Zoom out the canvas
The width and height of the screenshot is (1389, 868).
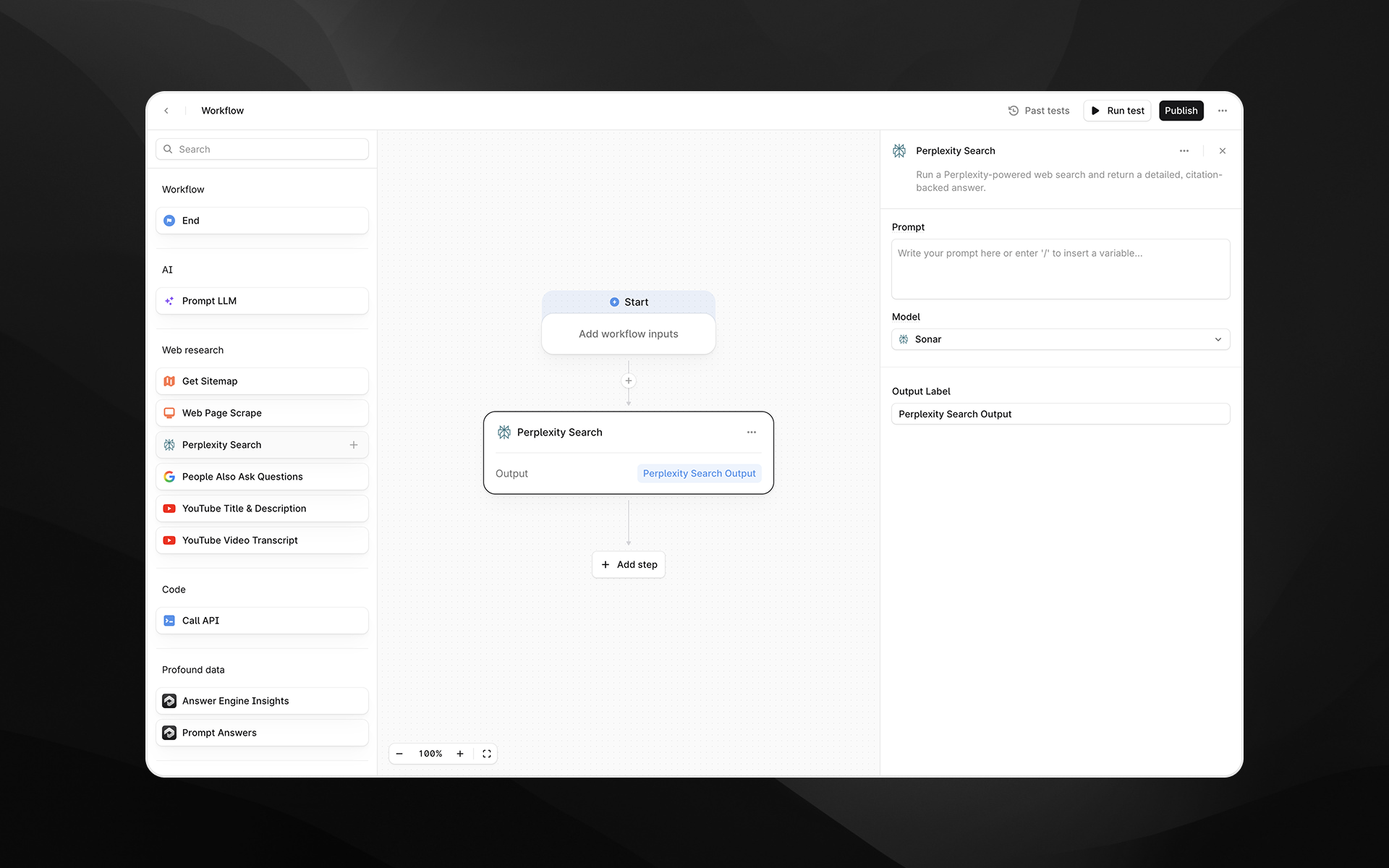click(399, 754)
